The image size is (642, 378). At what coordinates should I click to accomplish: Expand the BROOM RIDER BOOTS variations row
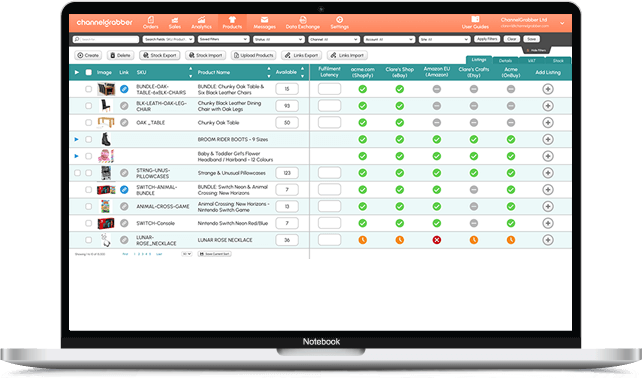pyautogui.click(x=77, y=139)
